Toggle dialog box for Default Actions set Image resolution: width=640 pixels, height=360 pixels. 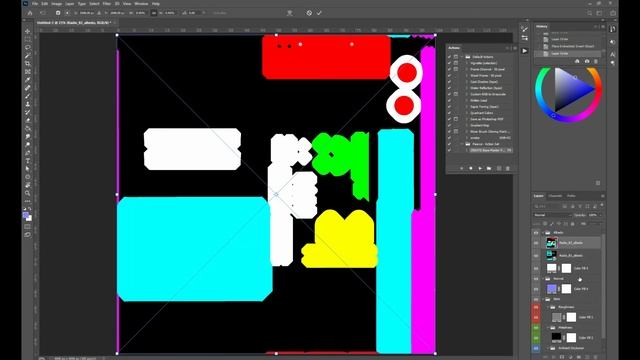[456, 57]
